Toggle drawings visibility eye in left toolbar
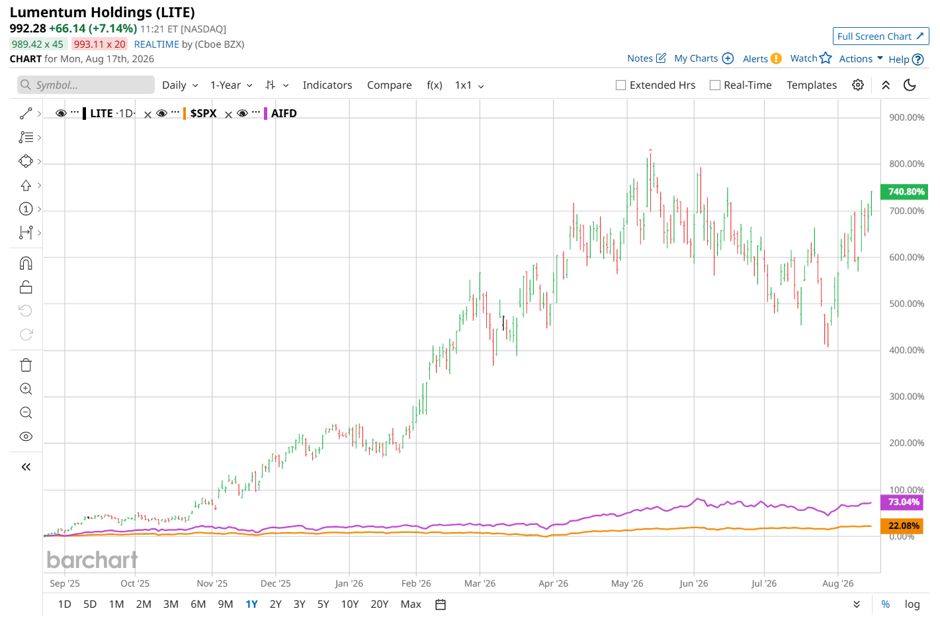Viewport: 940px width, 619px height. pyautogui.click(x=26, y=436)
